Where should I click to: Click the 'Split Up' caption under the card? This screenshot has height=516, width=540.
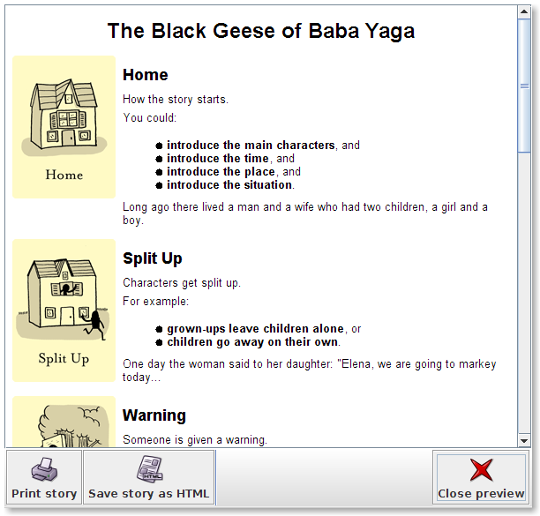point(64,359)
